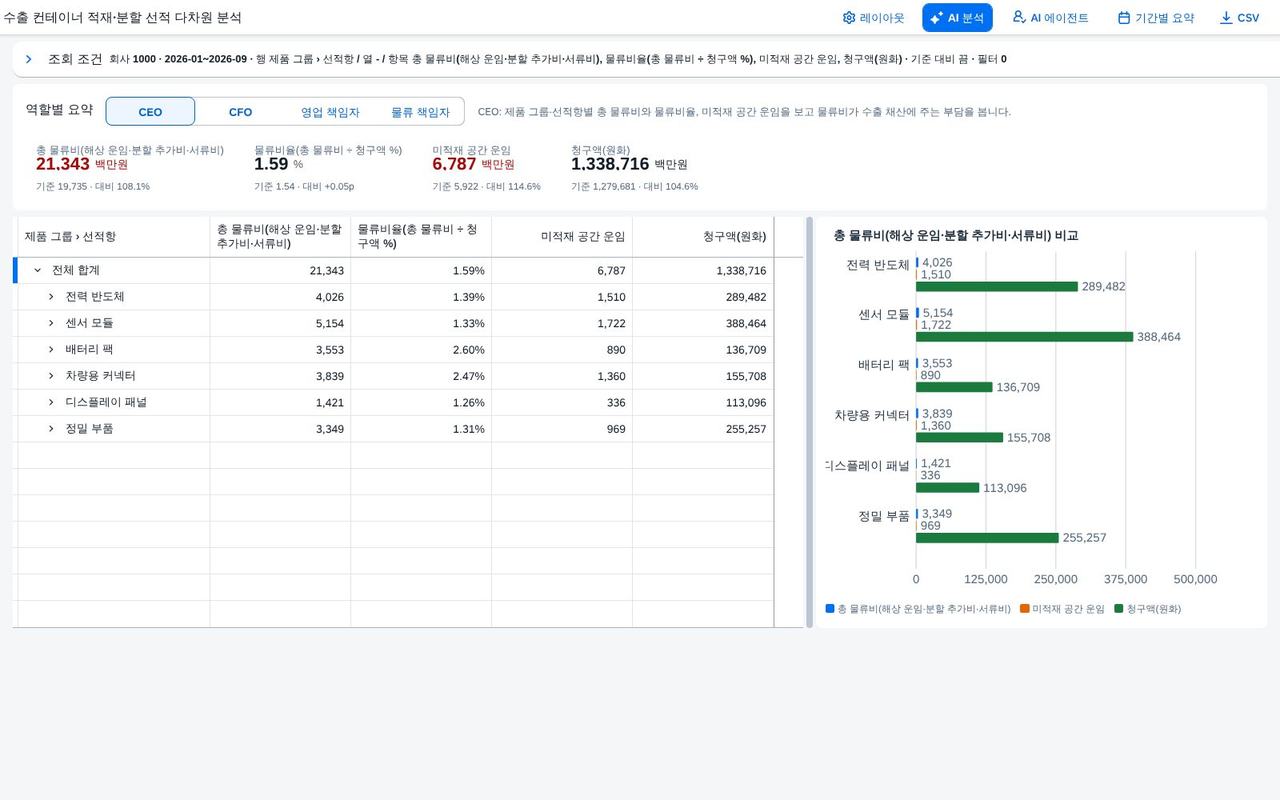
Task: Toggle the green 청구액(원화) legend swatch
Action: pyautogui.click(x=1119, y=608)
